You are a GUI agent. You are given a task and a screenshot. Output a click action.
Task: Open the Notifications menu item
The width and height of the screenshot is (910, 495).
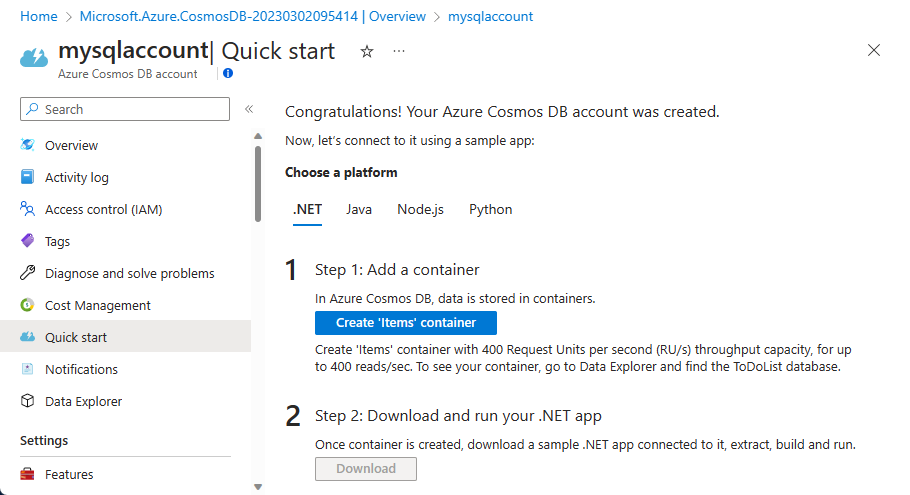(81, 369)
